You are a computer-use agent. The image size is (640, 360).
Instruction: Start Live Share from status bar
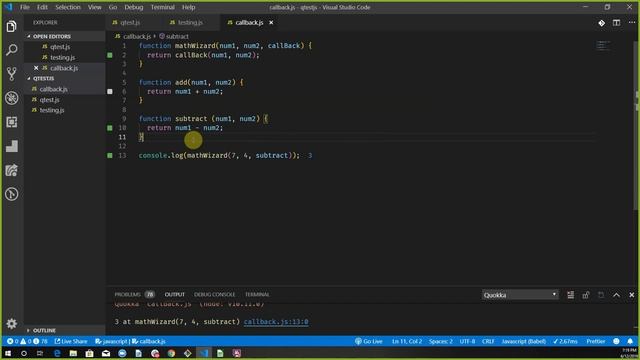pos(71,341)
